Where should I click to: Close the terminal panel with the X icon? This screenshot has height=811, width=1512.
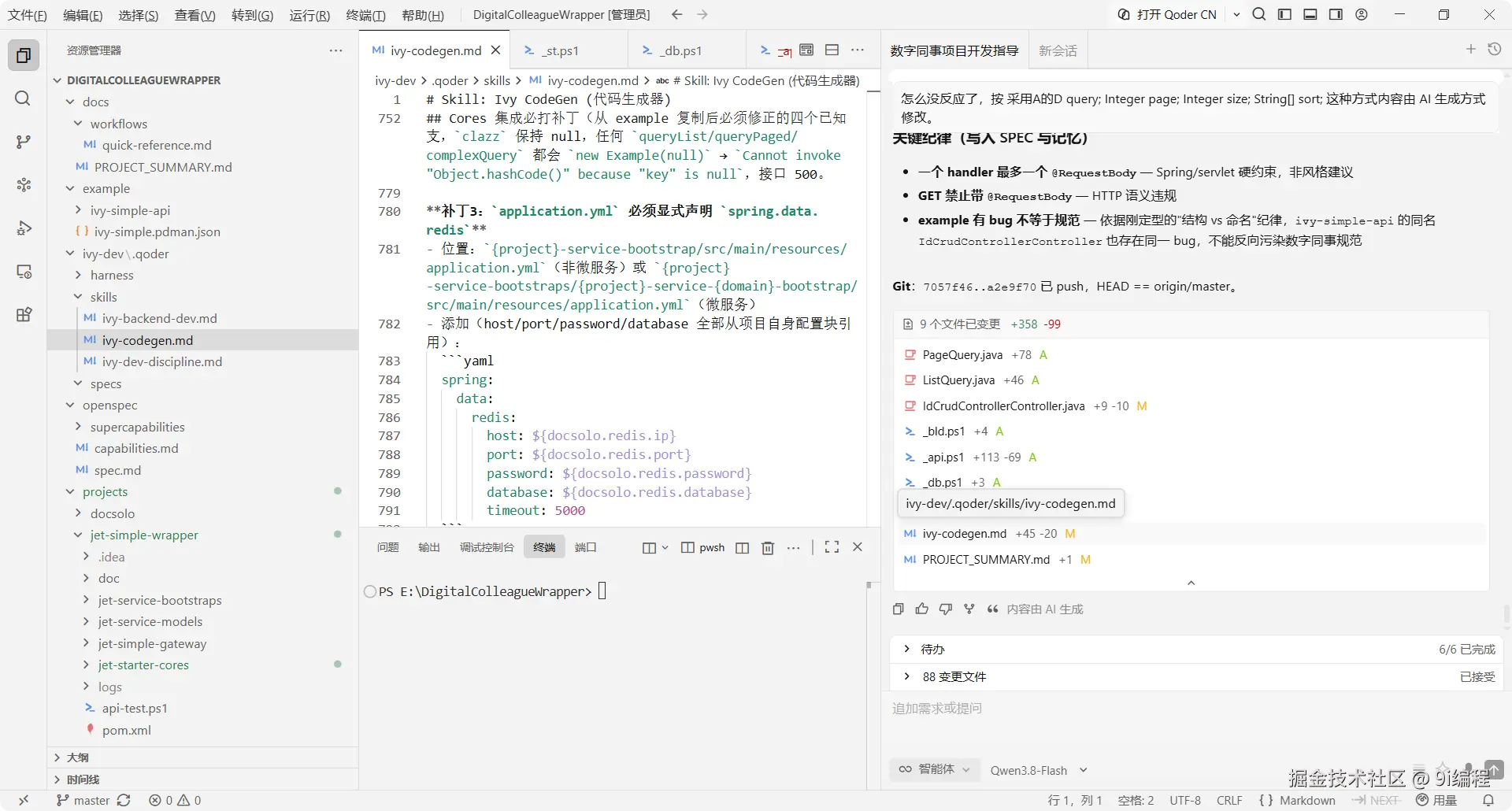(858, 546)
